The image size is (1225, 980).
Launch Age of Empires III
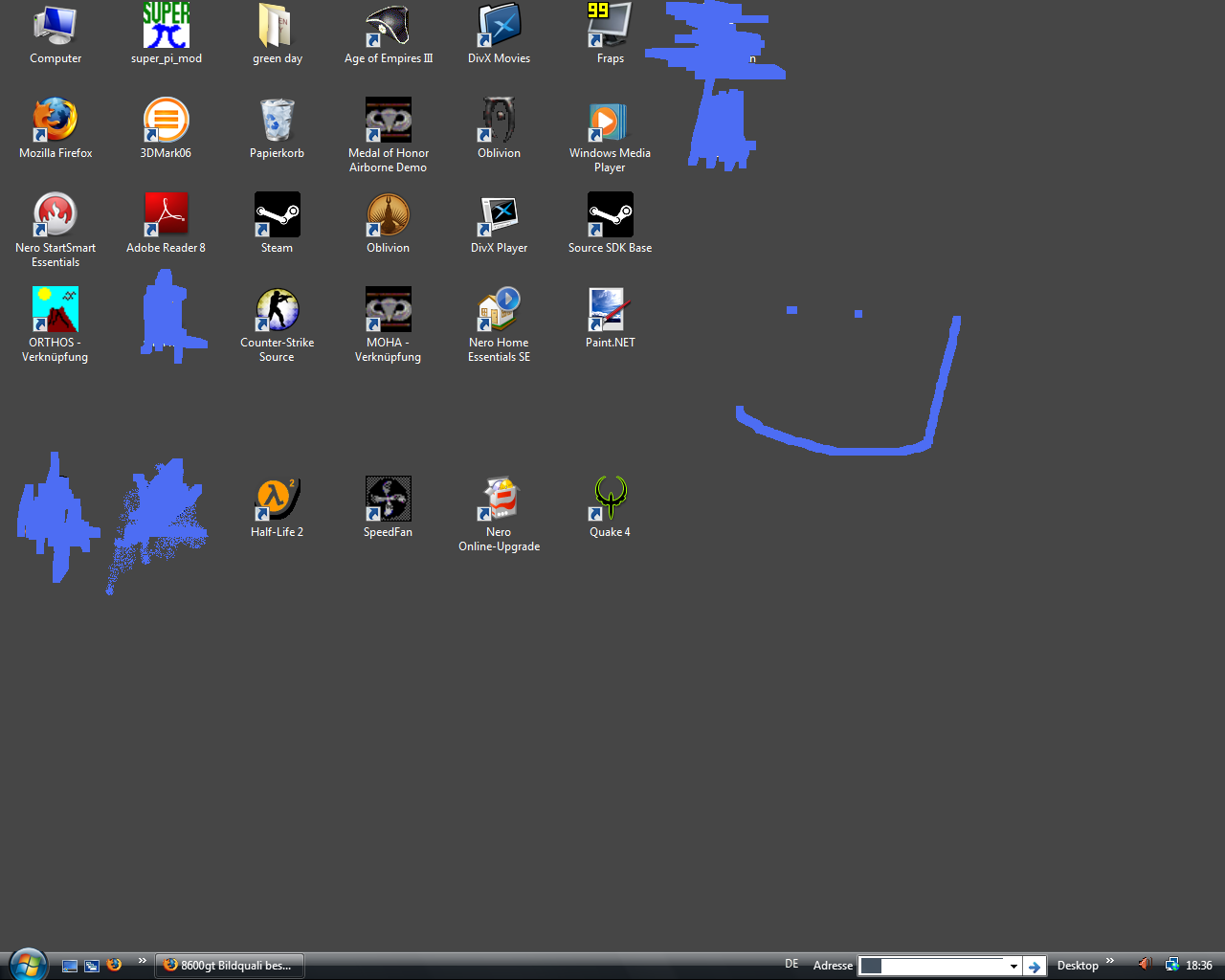pyautogui.click(x=389, y=34)
